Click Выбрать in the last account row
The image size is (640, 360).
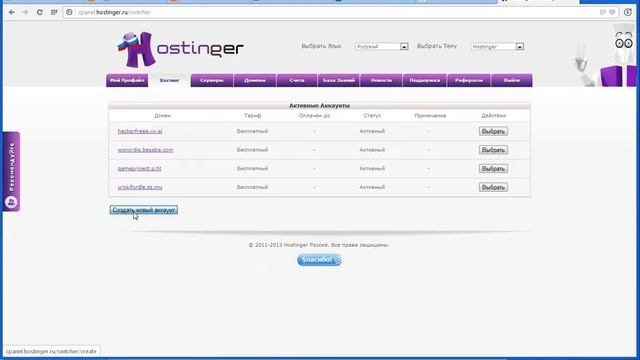[x=493, y=187]
